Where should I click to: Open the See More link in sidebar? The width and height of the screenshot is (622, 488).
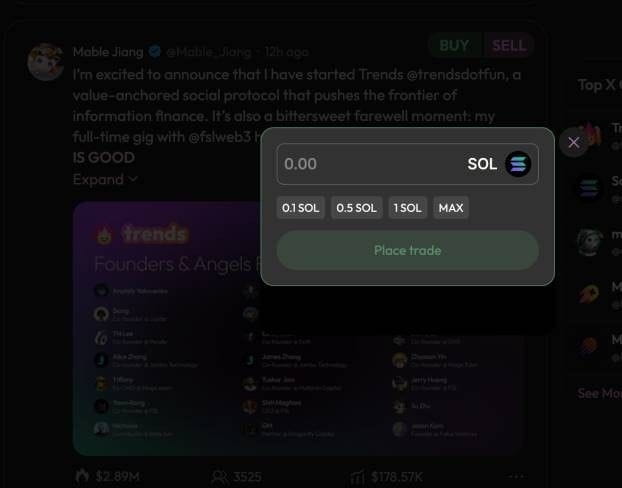(x=599, y=393)
